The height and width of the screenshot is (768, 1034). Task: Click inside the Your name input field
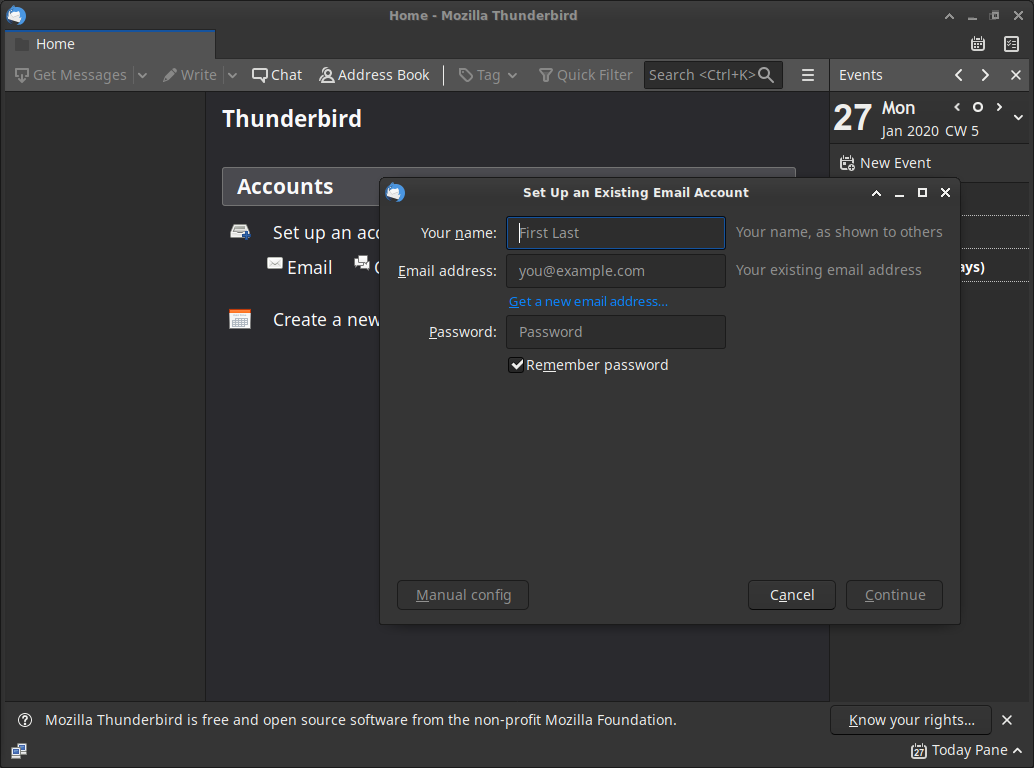coord(615,232)
